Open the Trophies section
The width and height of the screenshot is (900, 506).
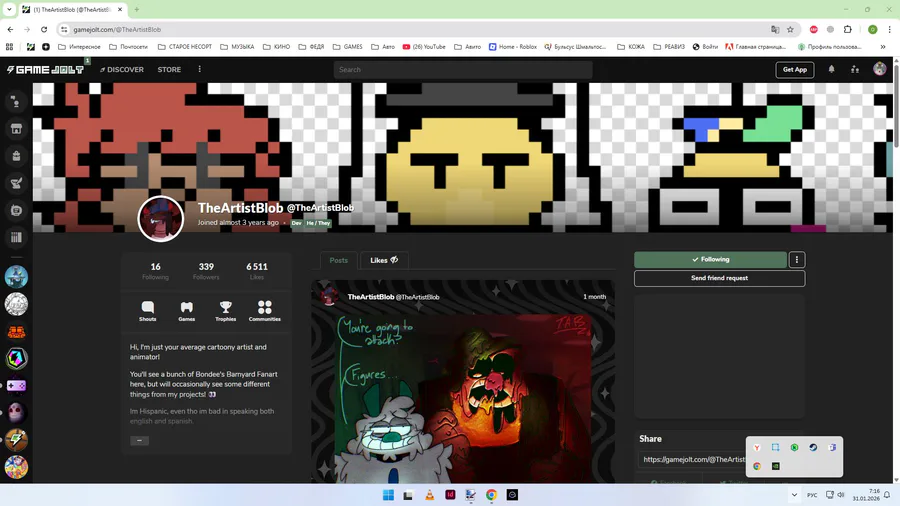click(226, 311)
